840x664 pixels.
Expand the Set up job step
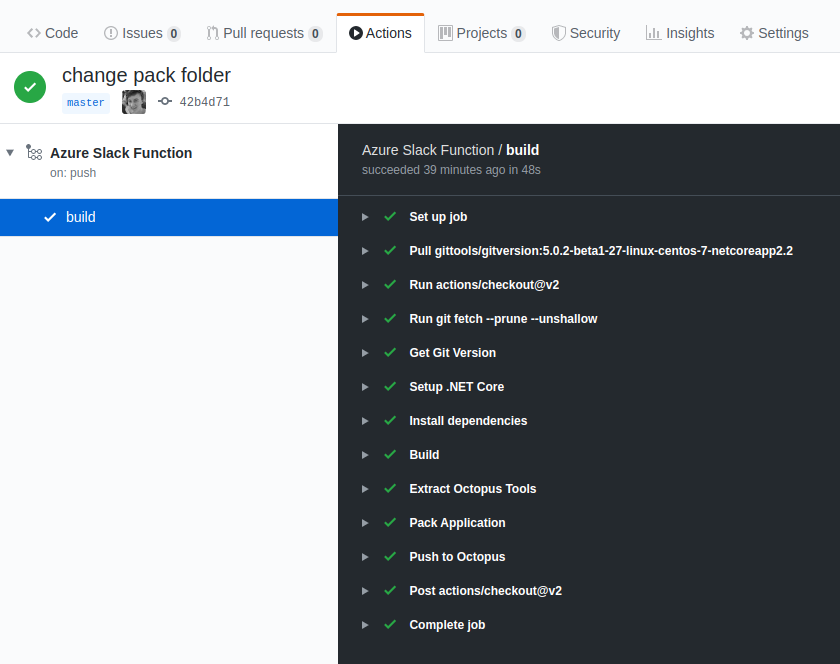pyautogui.click(x=365, y=217)
